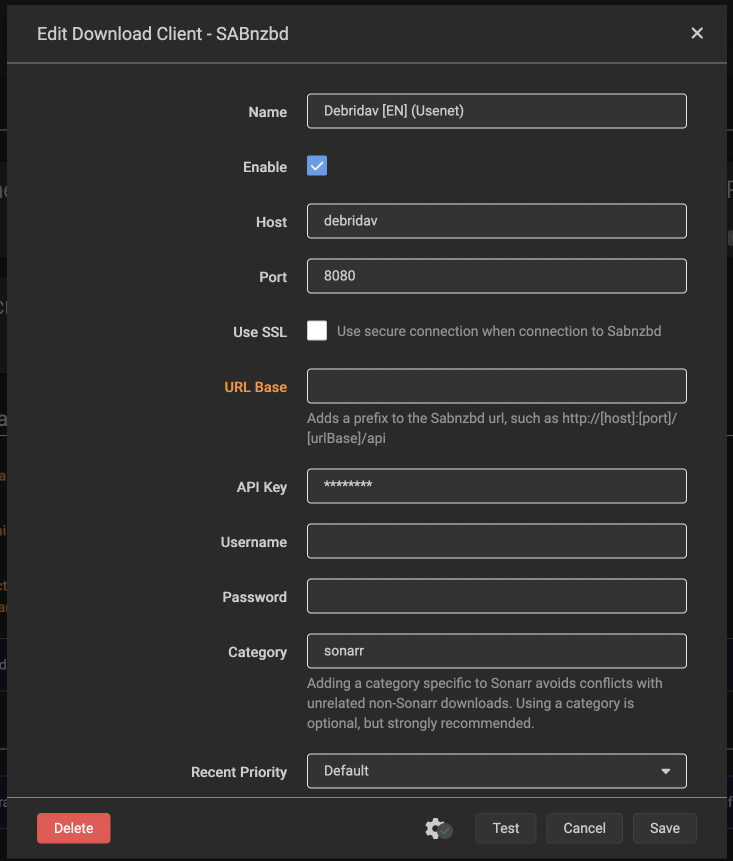
Task: Click the empty URL Base field
Action: [496, 385]
